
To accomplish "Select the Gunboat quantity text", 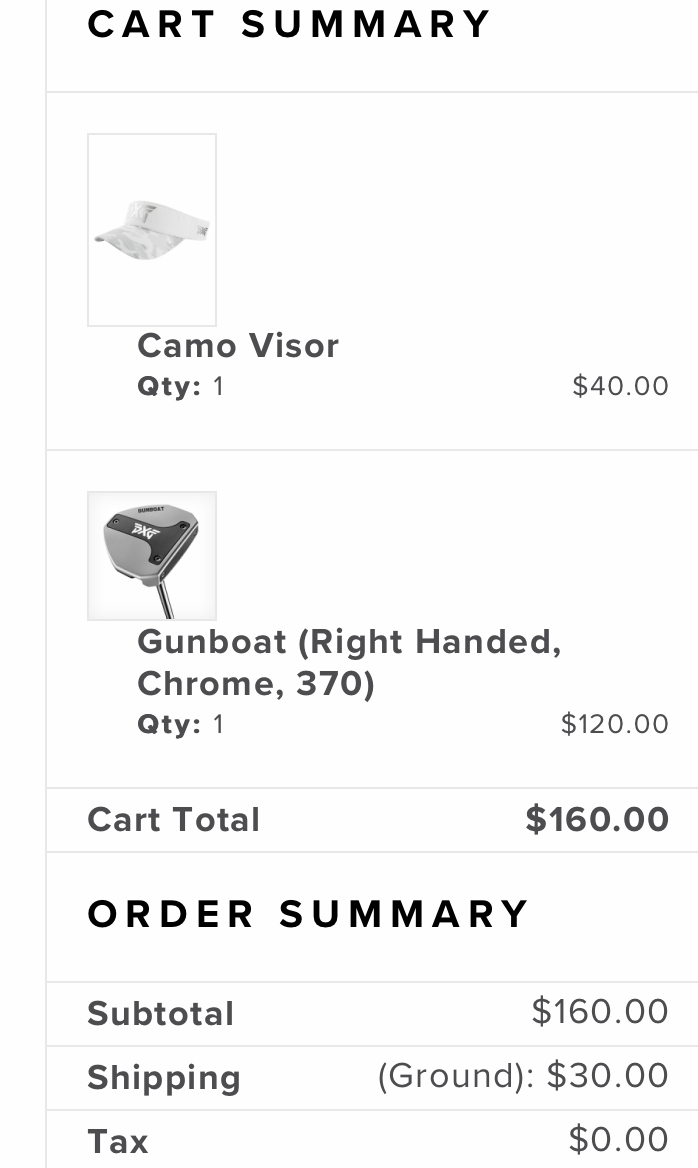I will coord(181,724).
